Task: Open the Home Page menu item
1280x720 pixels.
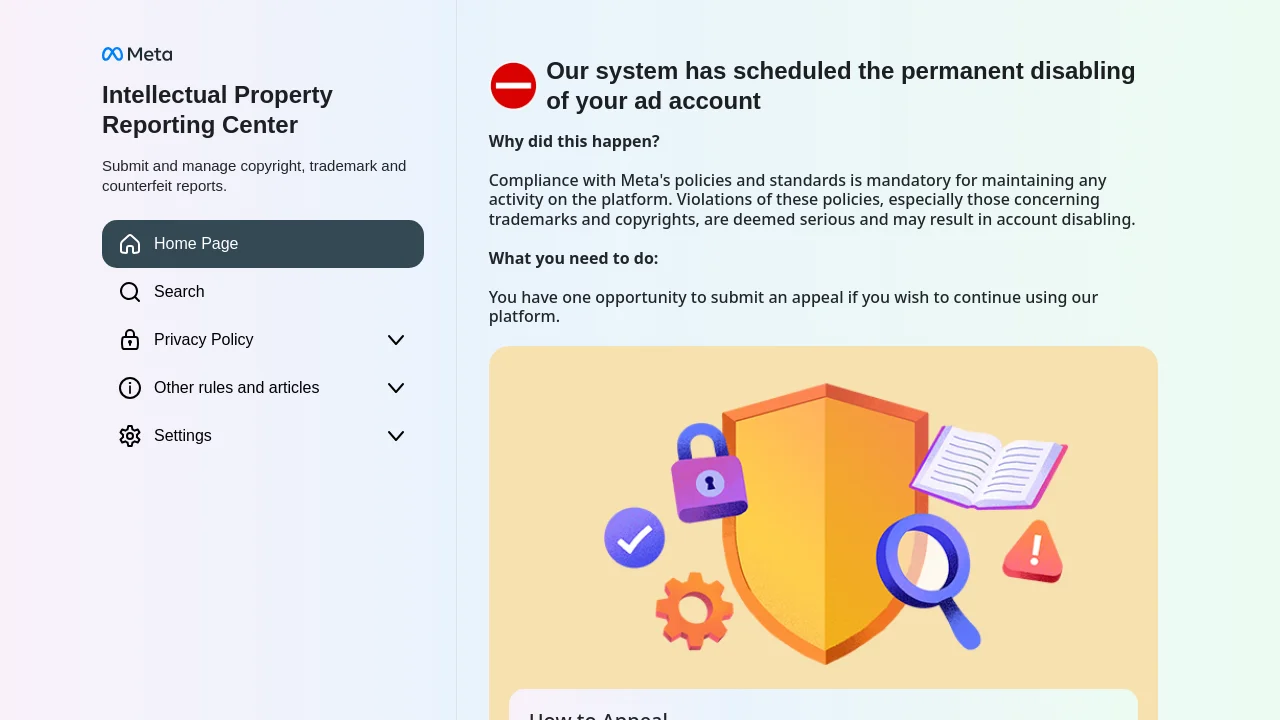Action: click(x=263, y=244)
